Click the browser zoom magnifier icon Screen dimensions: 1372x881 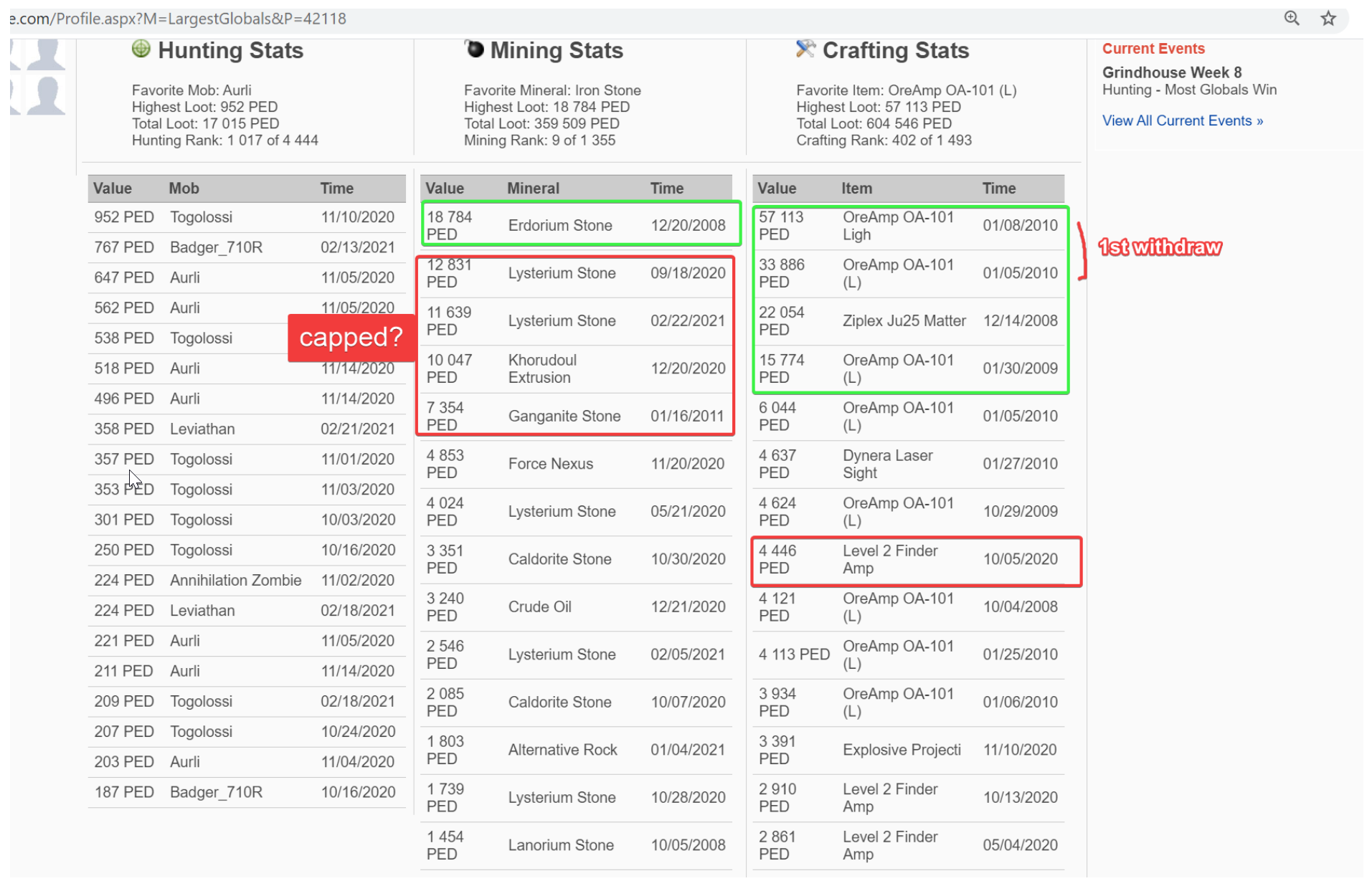tap(1291, 18)
